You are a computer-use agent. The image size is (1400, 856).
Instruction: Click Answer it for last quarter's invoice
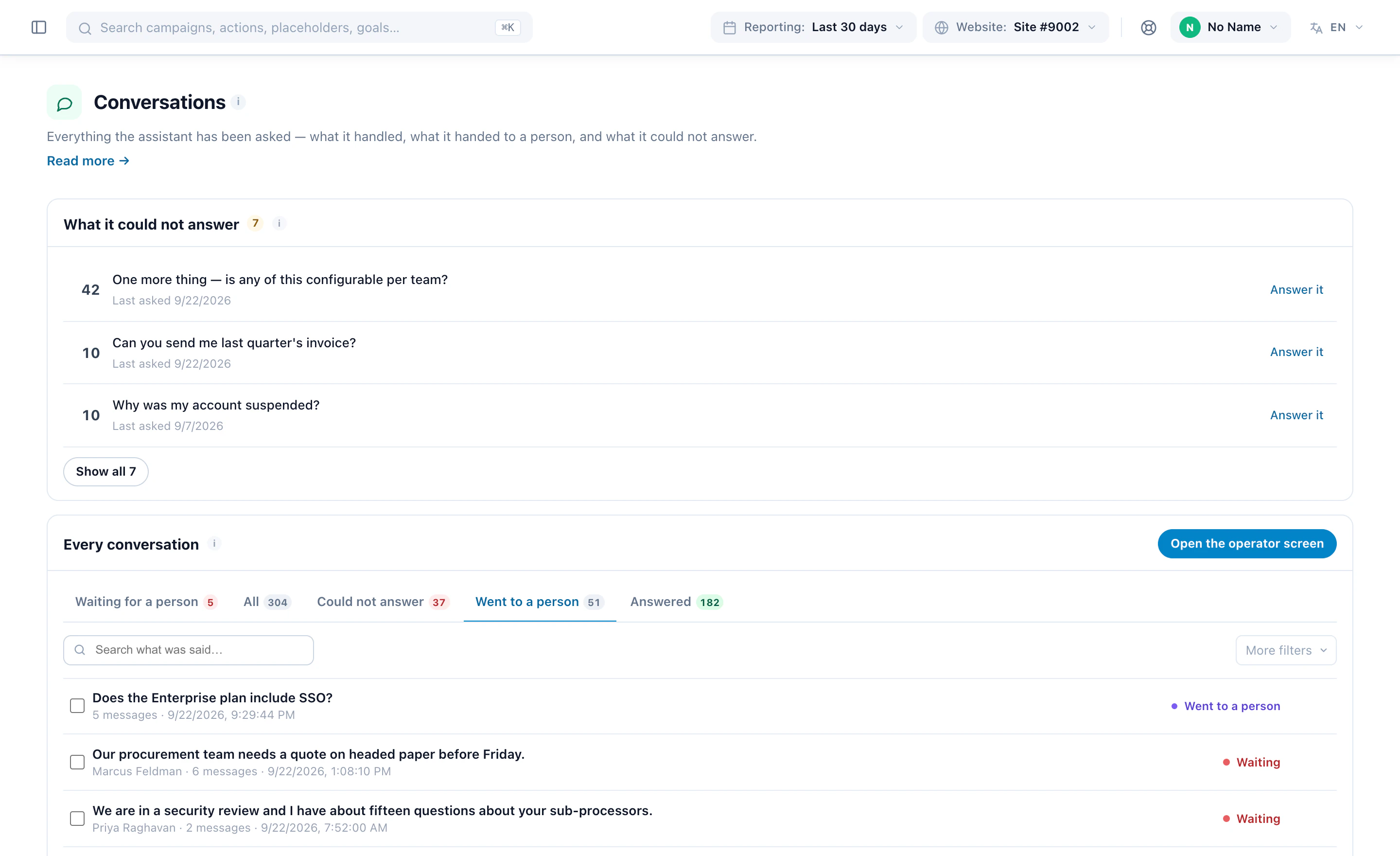1296,352
